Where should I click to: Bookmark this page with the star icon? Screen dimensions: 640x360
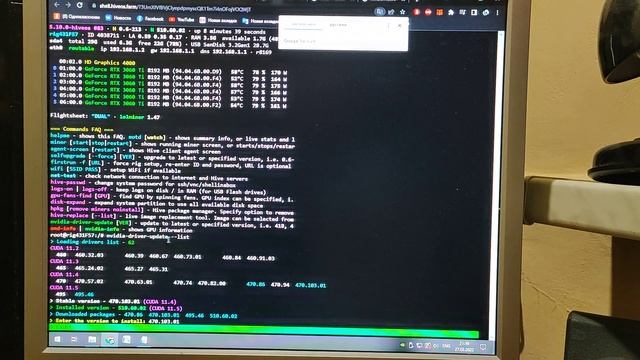402,12
